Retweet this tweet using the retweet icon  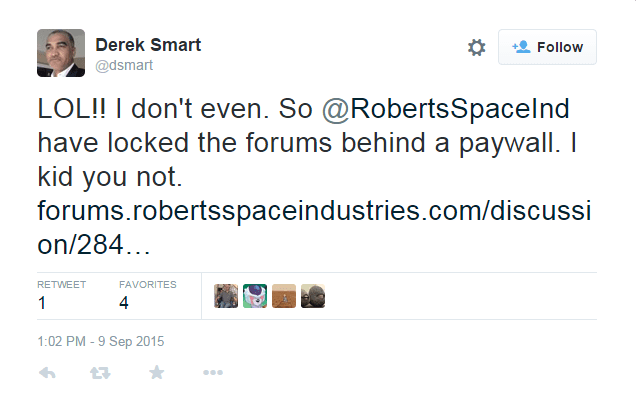tap(101, 373)
